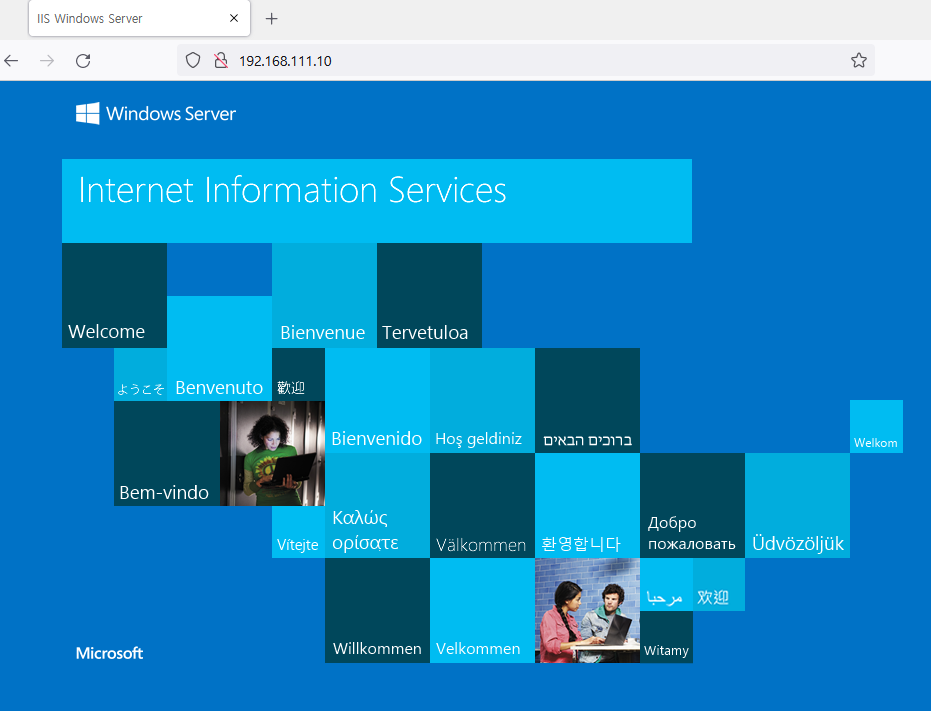The height and width of the screenshot is (711, 931).
Task: Click the Bem-vindo tile
Action: point(167,453)
